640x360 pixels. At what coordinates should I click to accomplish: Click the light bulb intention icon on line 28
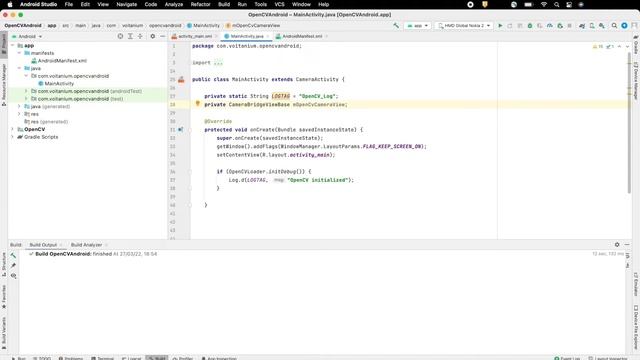coord(198,104)
